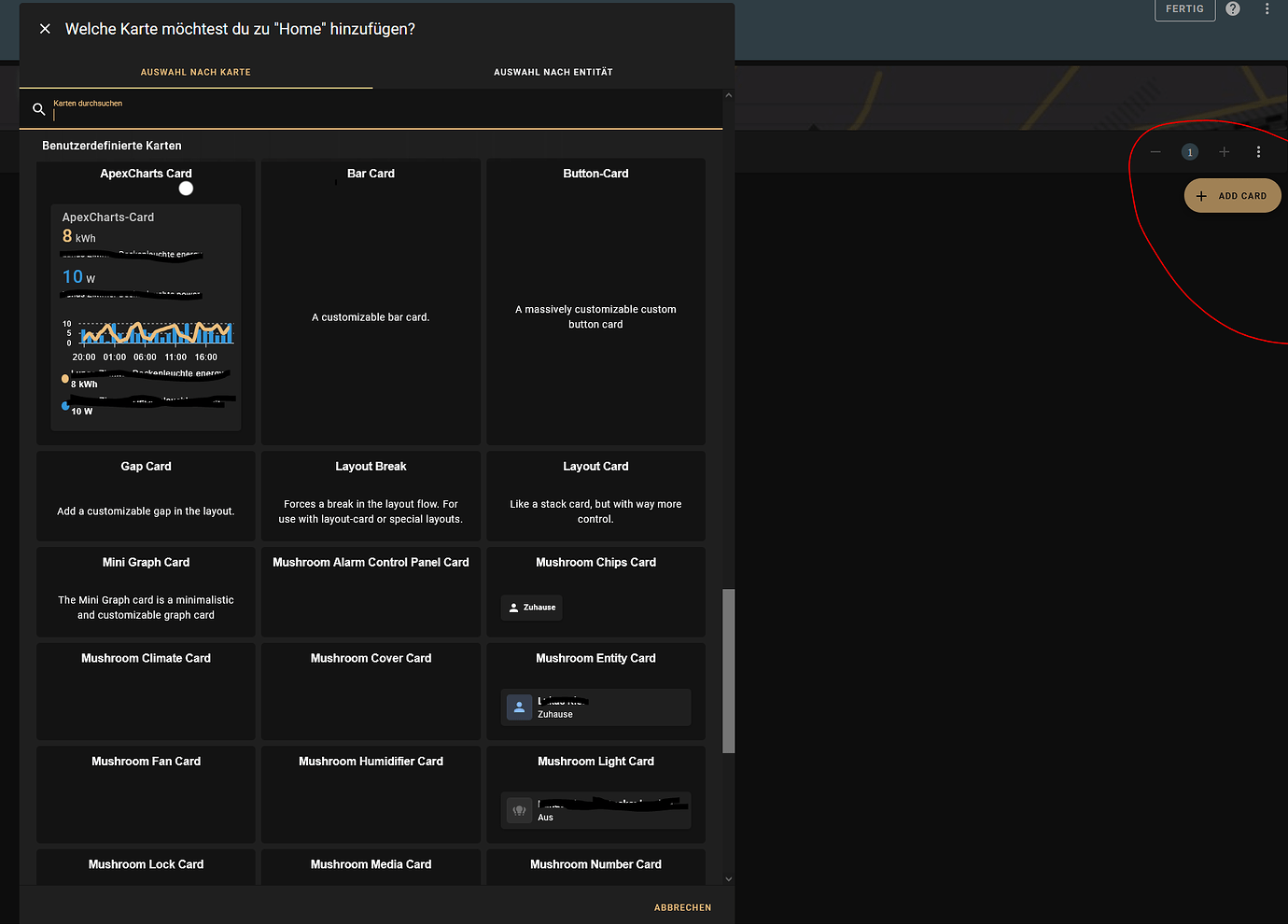1288x924 pixels.
Task: Choose the Mushroom Light Card
Action: tap(595, 794)
